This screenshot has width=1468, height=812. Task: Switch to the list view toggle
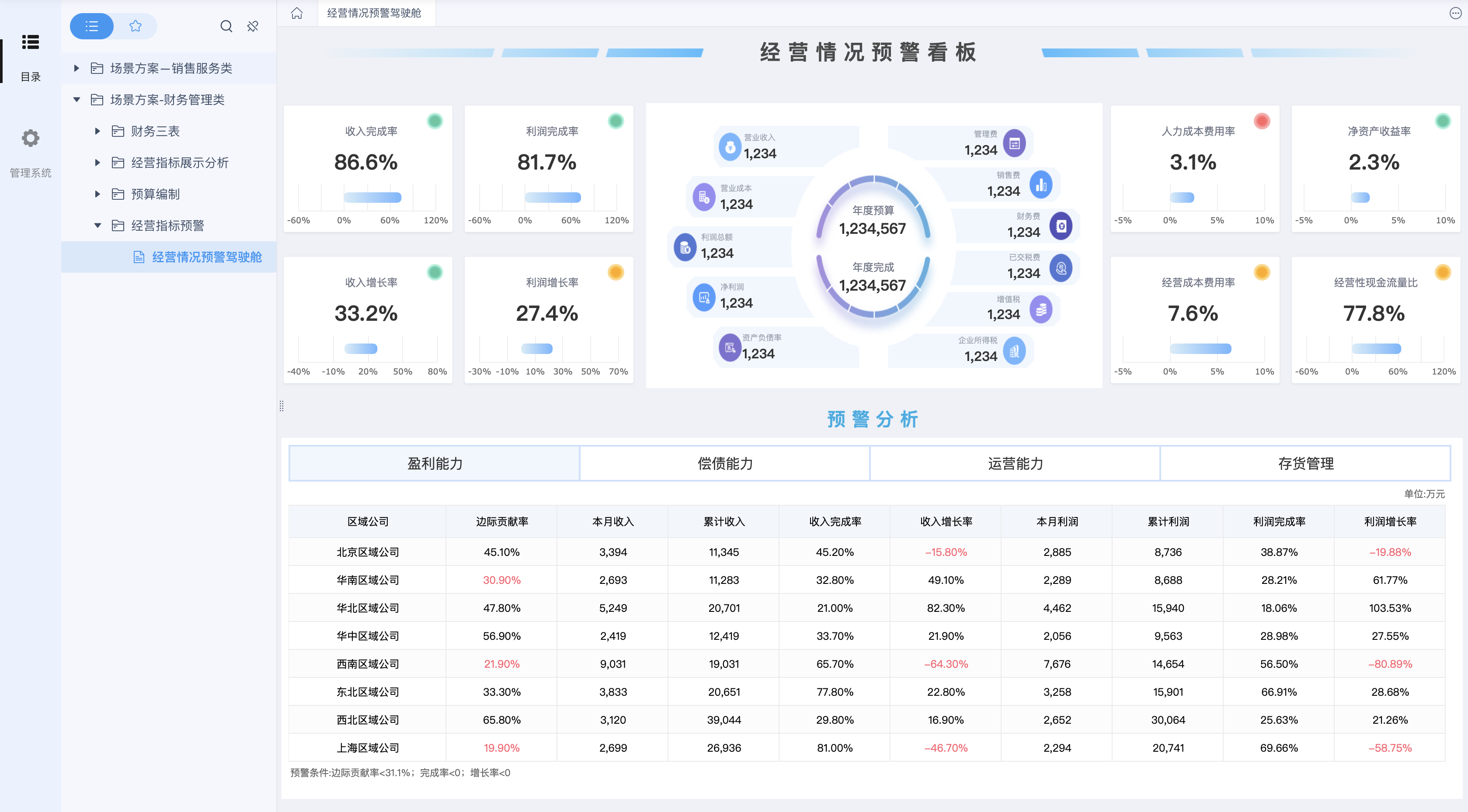point(92,26)
